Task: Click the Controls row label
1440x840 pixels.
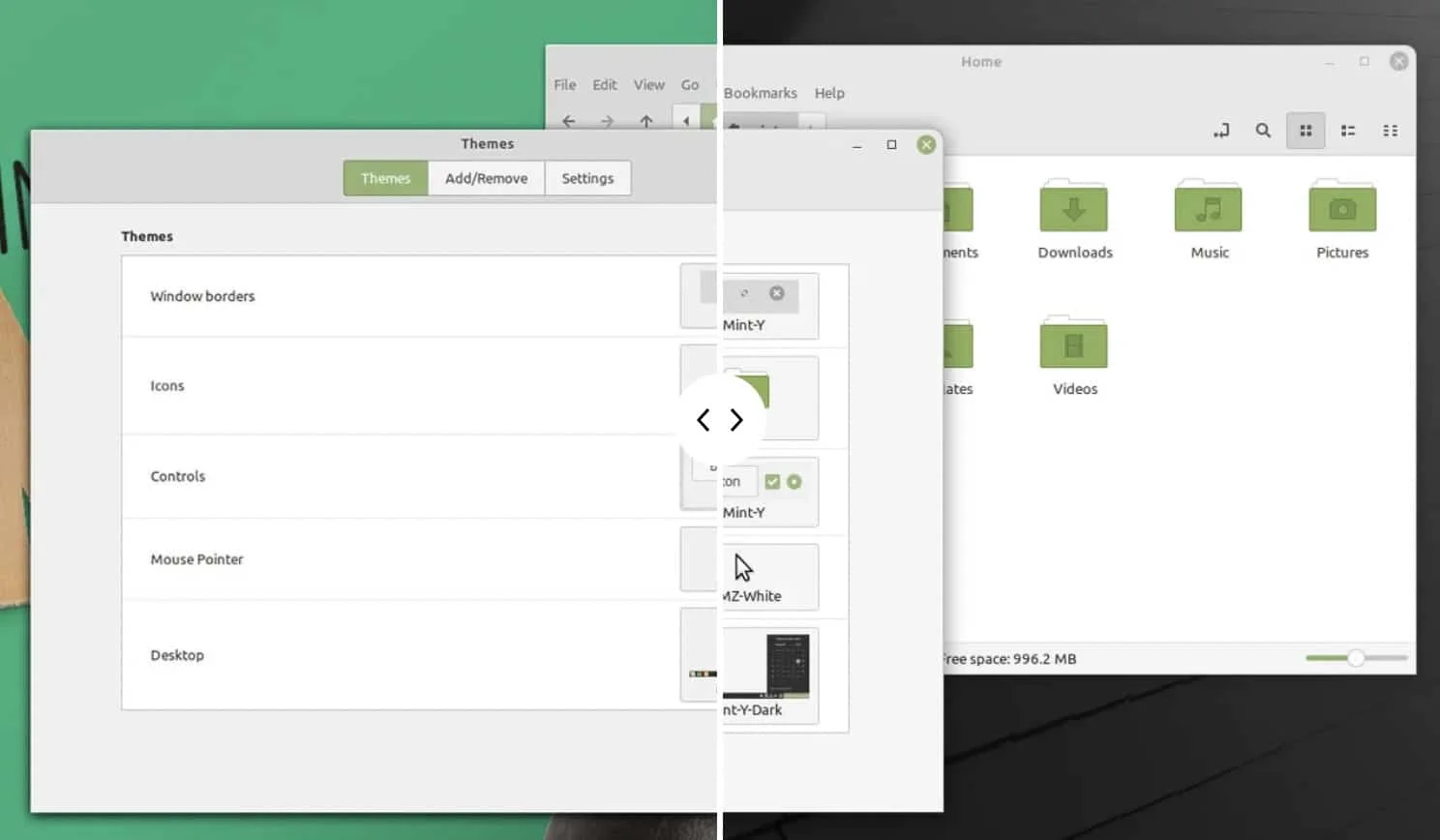Action: tap(178, 476)
